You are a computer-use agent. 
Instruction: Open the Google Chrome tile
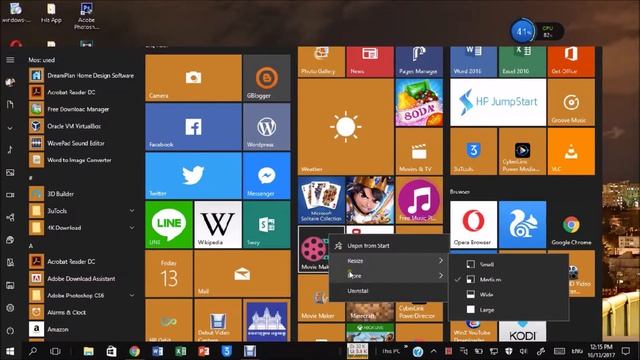point(571,224)
